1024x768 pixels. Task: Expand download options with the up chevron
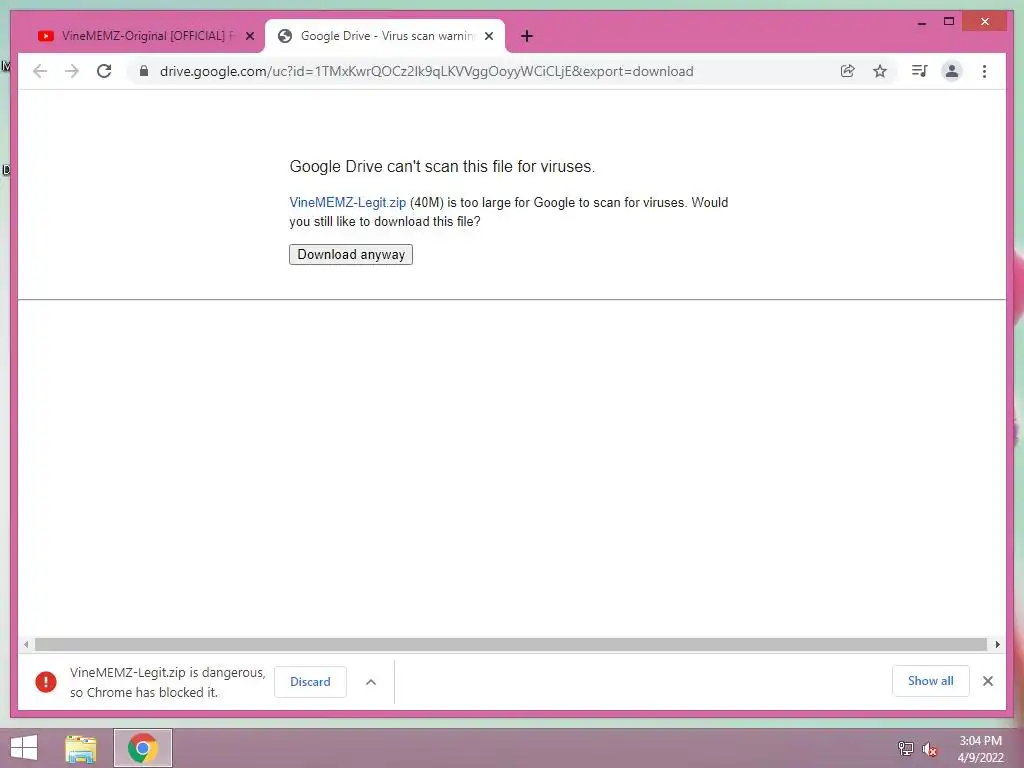371,682
